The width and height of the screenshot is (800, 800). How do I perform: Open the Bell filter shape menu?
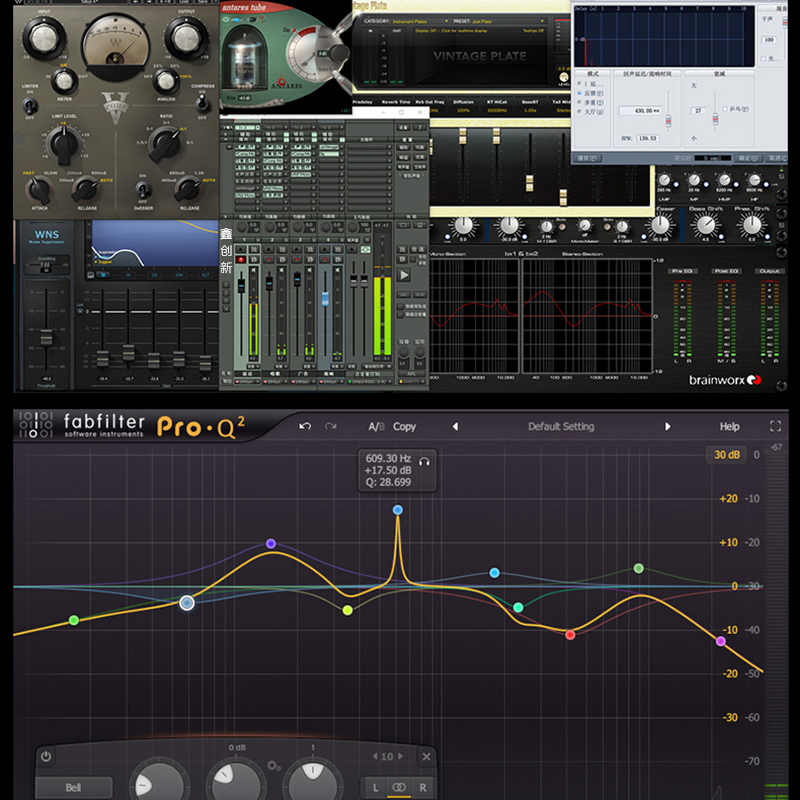click(x=74, y=787)
